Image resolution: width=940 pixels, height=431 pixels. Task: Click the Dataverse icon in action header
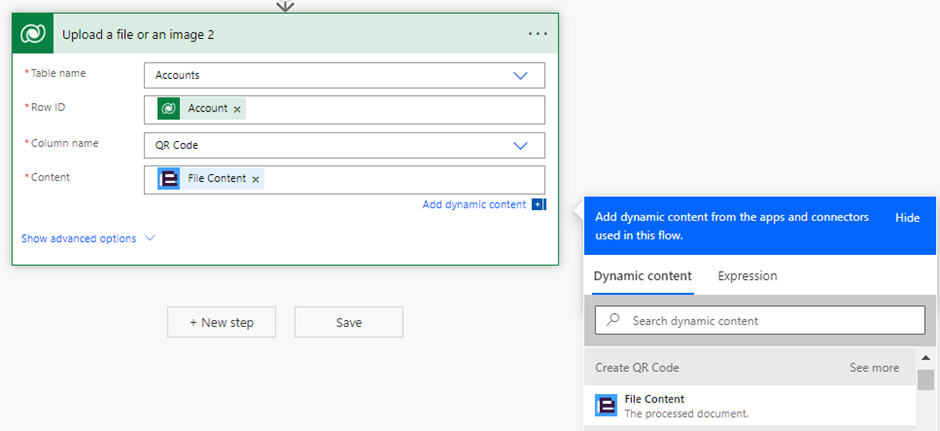[x=33, y=34]
